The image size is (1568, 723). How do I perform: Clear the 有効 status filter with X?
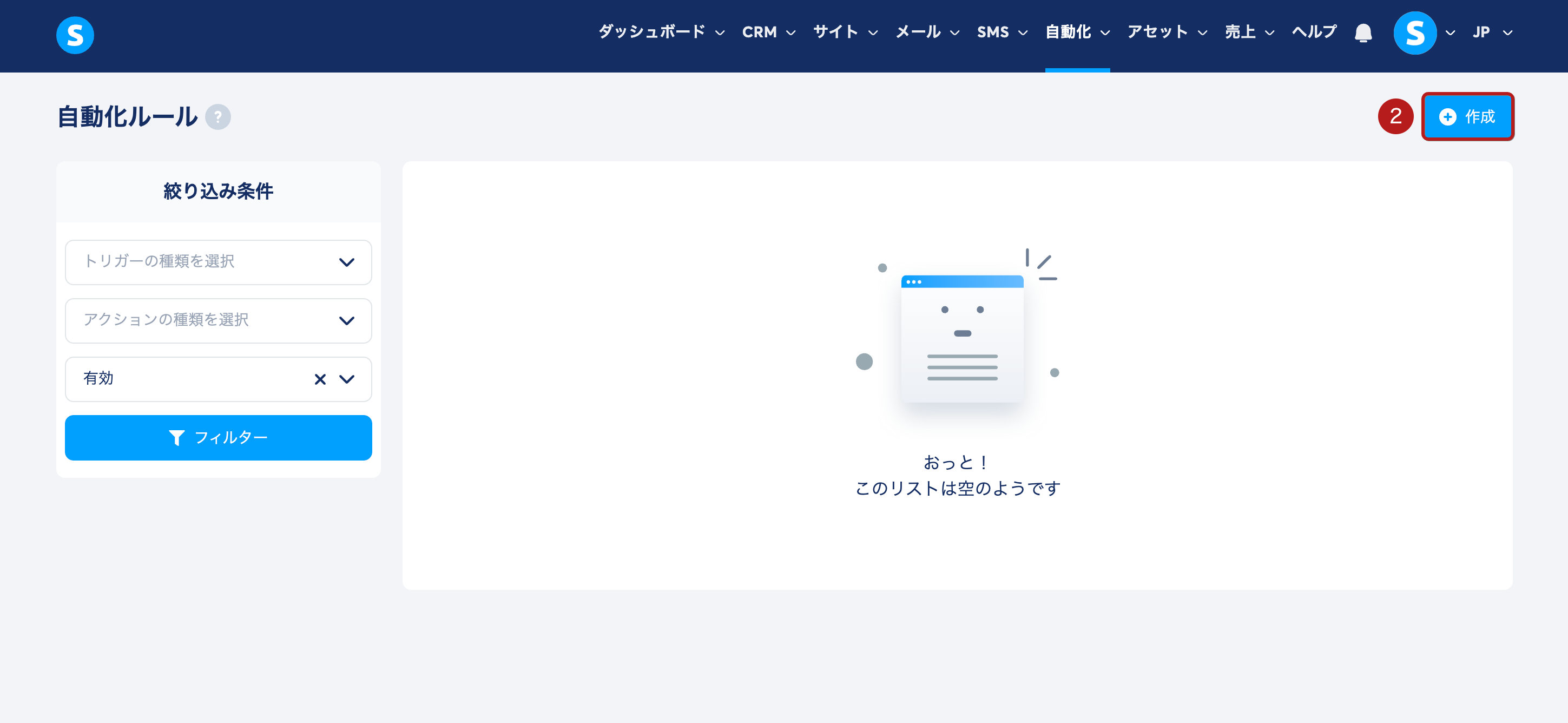[320, 379]
